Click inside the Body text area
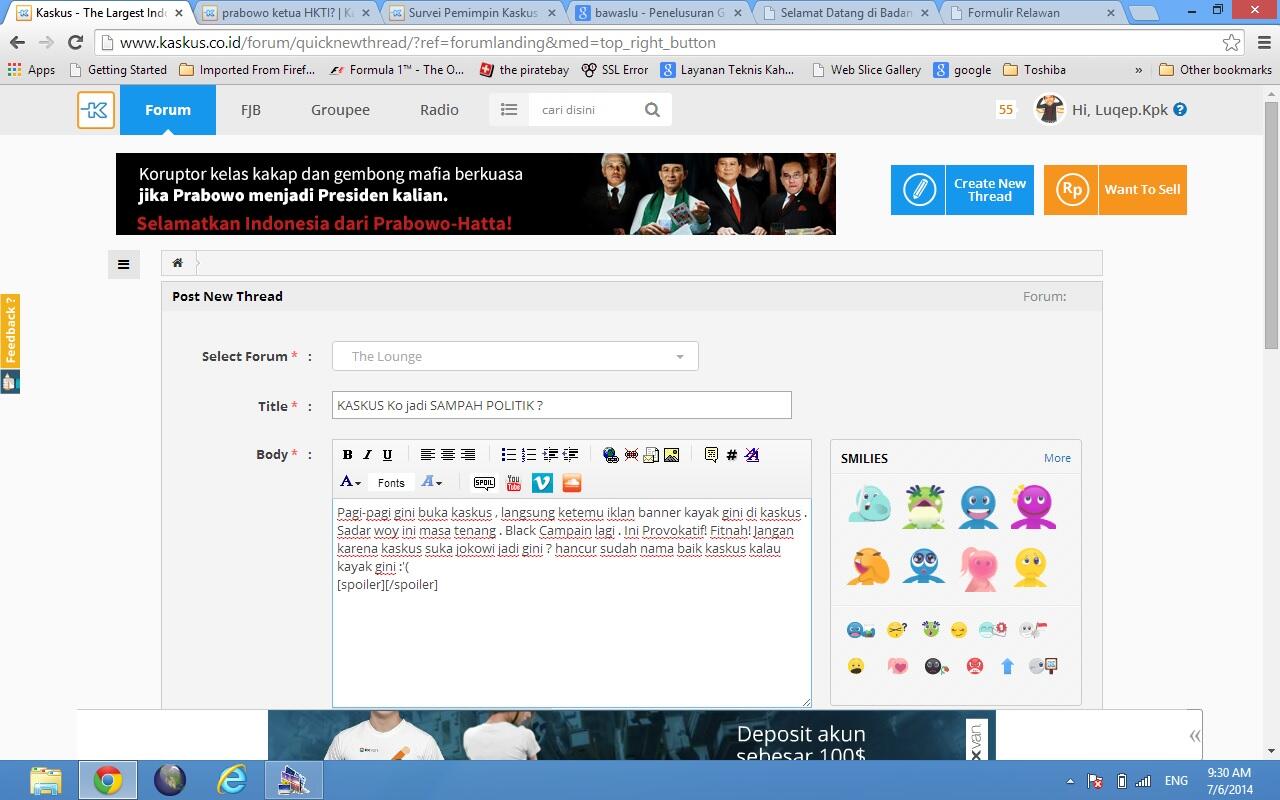Image resolution: width=1280 pixels, height=800 pixels. pyautogui.click(x=571, y=603)
